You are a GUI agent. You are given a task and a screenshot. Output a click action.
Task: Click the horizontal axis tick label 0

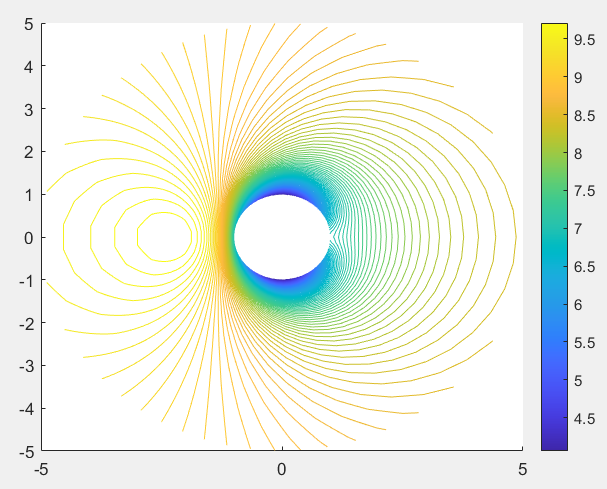pyautogui.click(x=282, y=468)
